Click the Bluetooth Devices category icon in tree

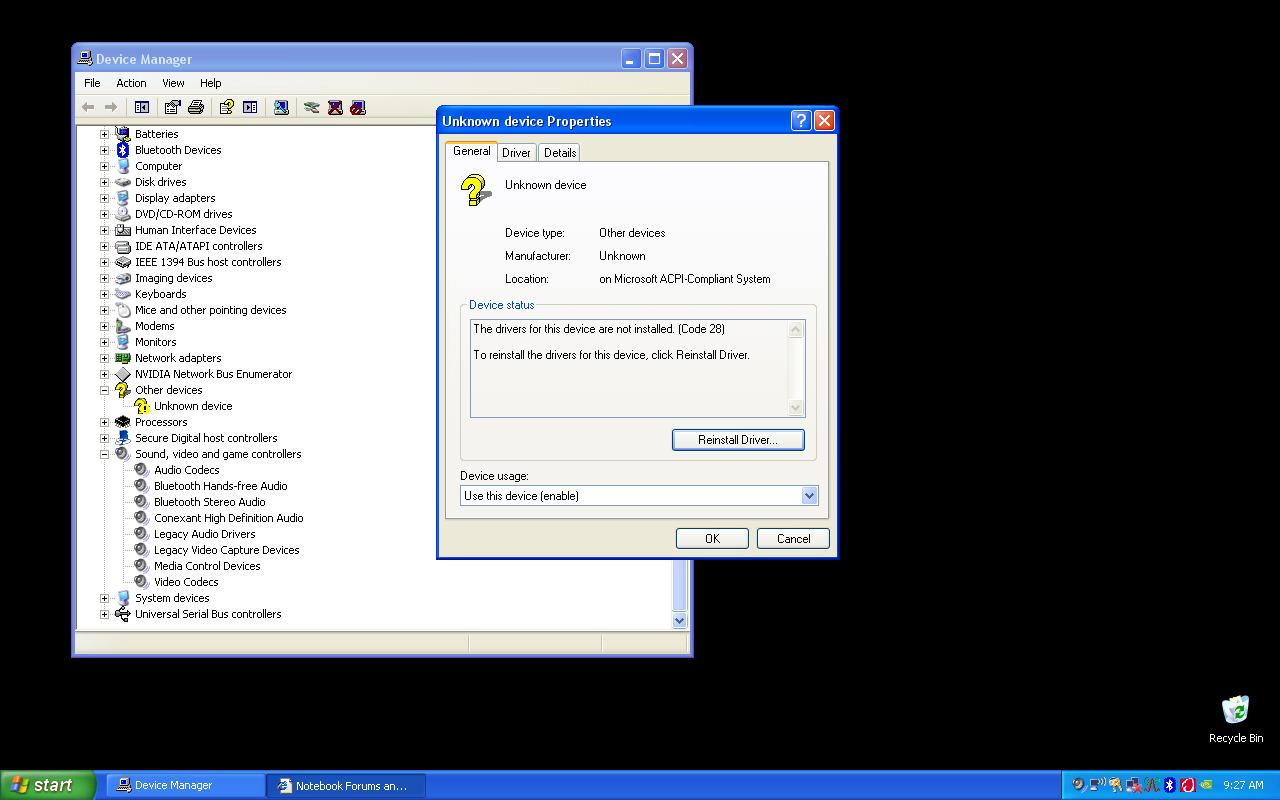tap(123, 150)
